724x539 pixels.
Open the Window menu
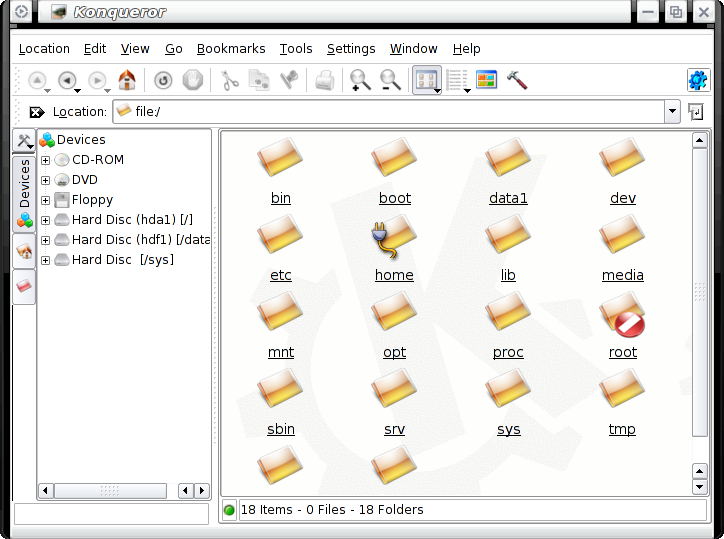click(x=414, y=48)
